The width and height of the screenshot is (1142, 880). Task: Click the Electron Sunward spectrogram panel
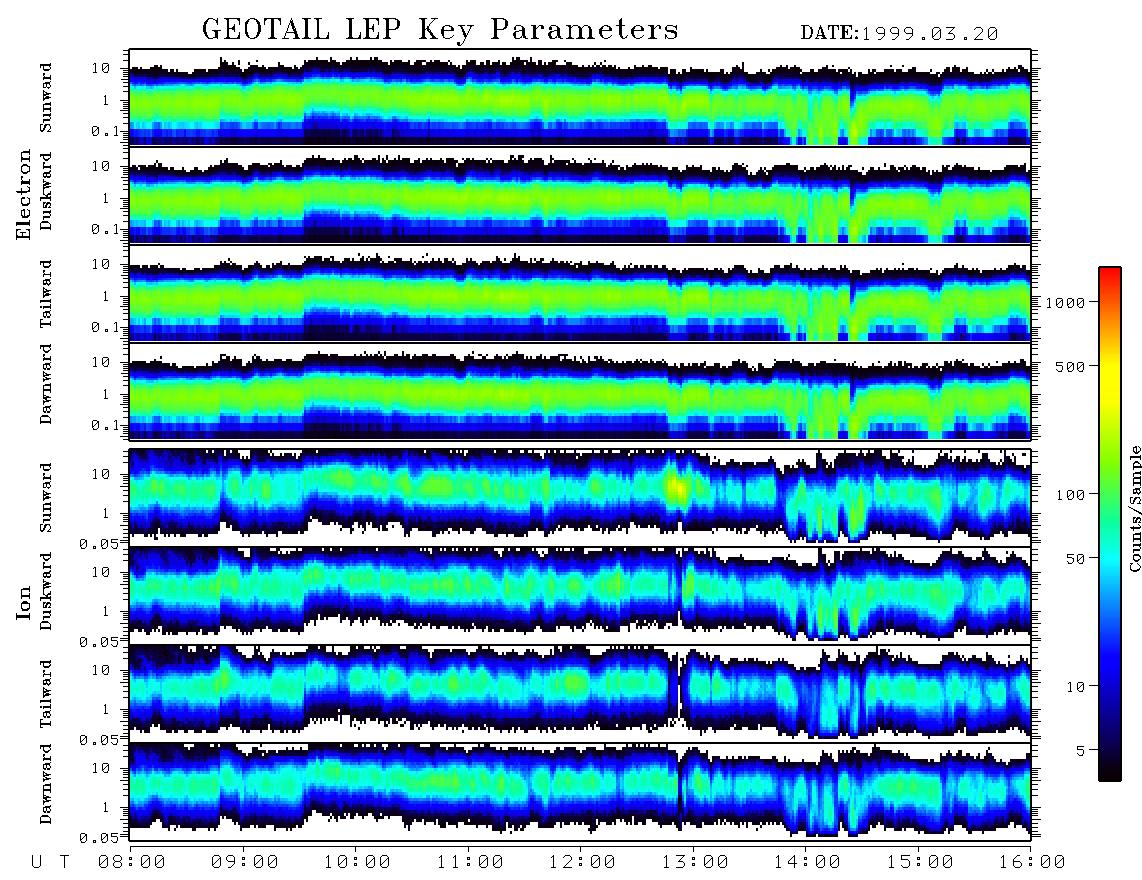[580, 97]
